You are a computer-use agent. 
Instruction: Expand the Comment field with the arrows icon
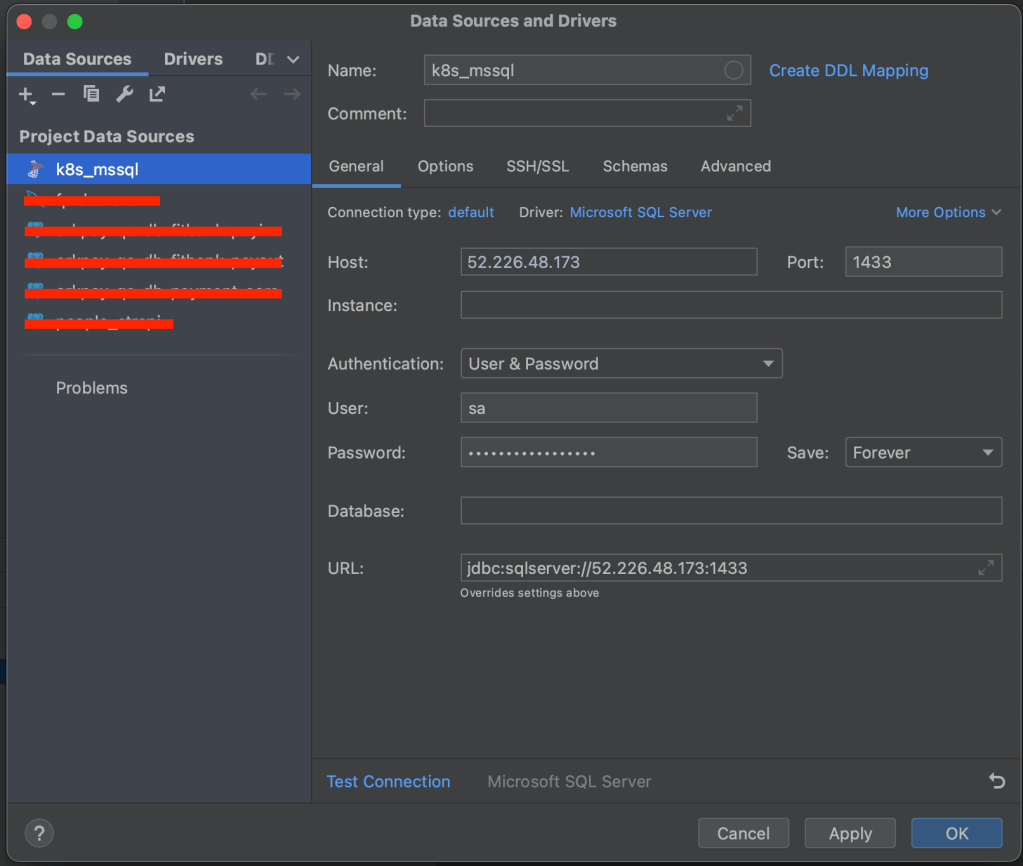735,113
